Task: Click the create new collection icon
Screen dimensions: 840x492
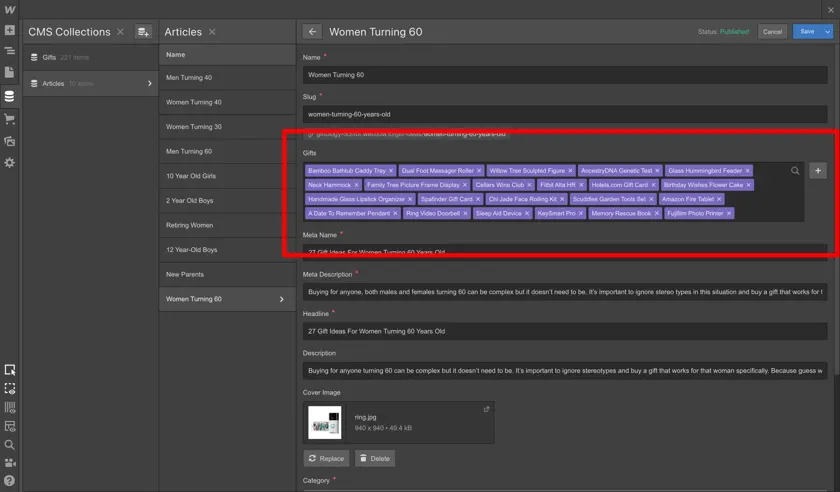Action: (143, 32)
